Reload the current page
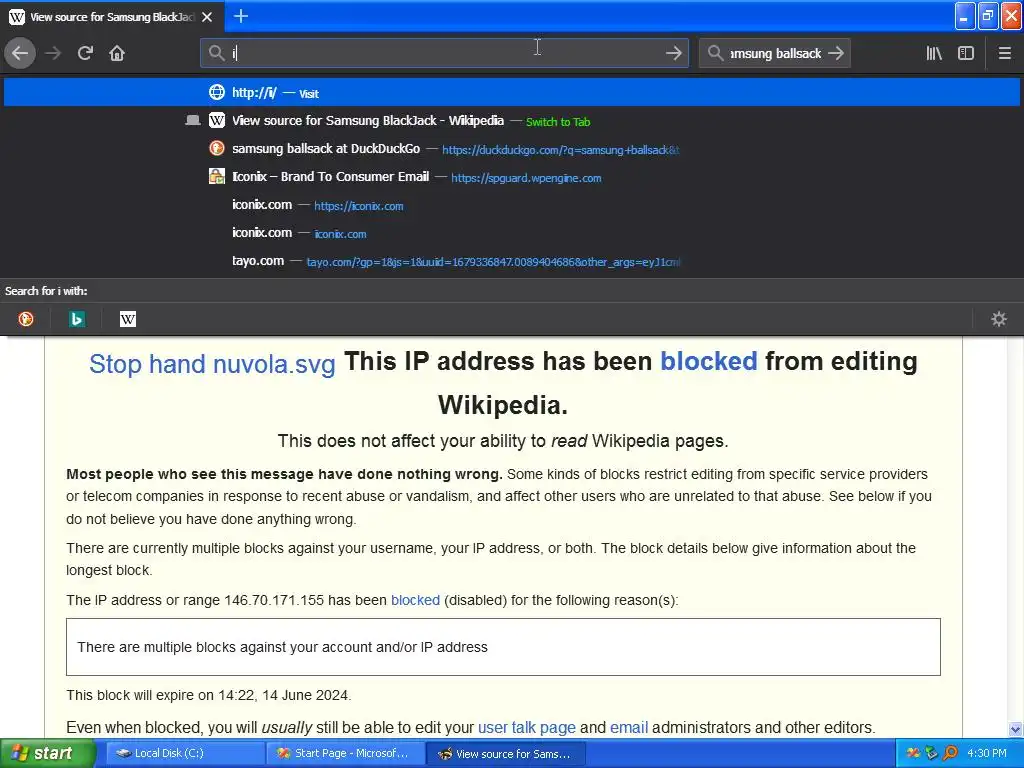Screen dimensions: 1024x768 pyautogui.click(x=85, y=53)
